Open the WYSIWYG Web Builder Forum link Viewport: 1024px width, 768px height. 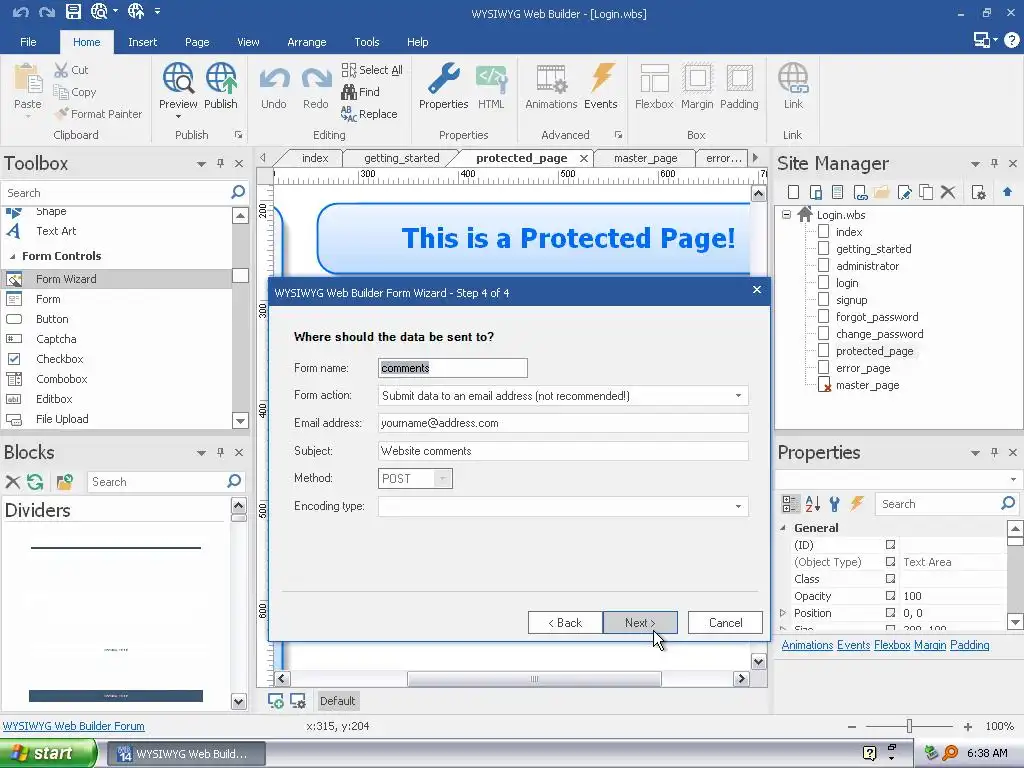tap(74, 726)
